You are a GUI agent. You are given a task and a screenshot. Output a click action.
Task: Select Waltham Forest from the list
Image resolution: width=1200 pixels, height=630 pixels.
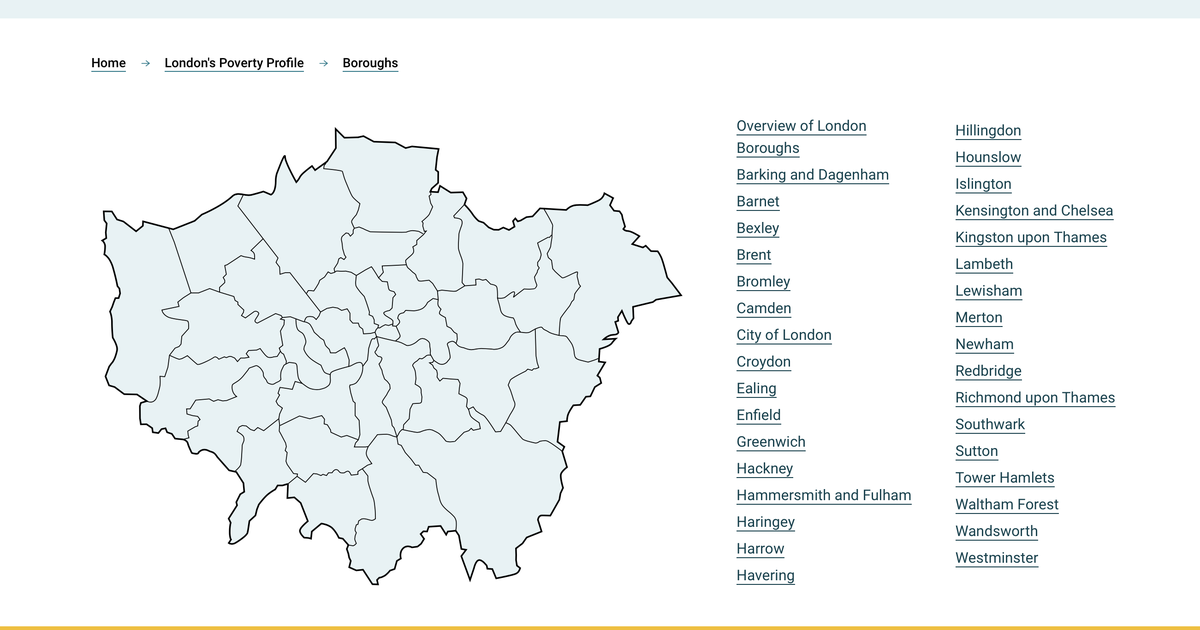1007,504
